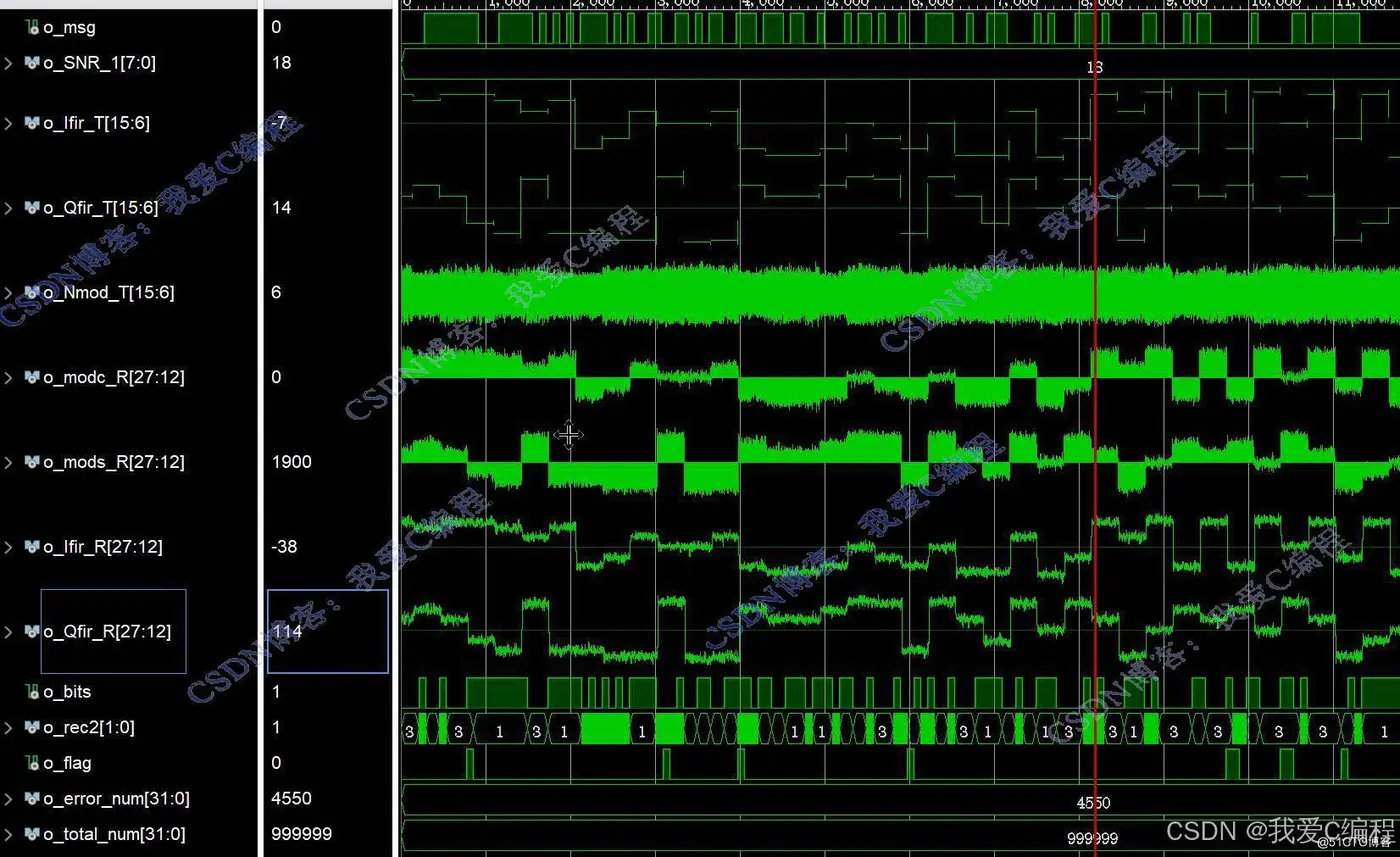
Task: Expand the o_error_num[31:0] bus signal
Action: click(9, 799)
